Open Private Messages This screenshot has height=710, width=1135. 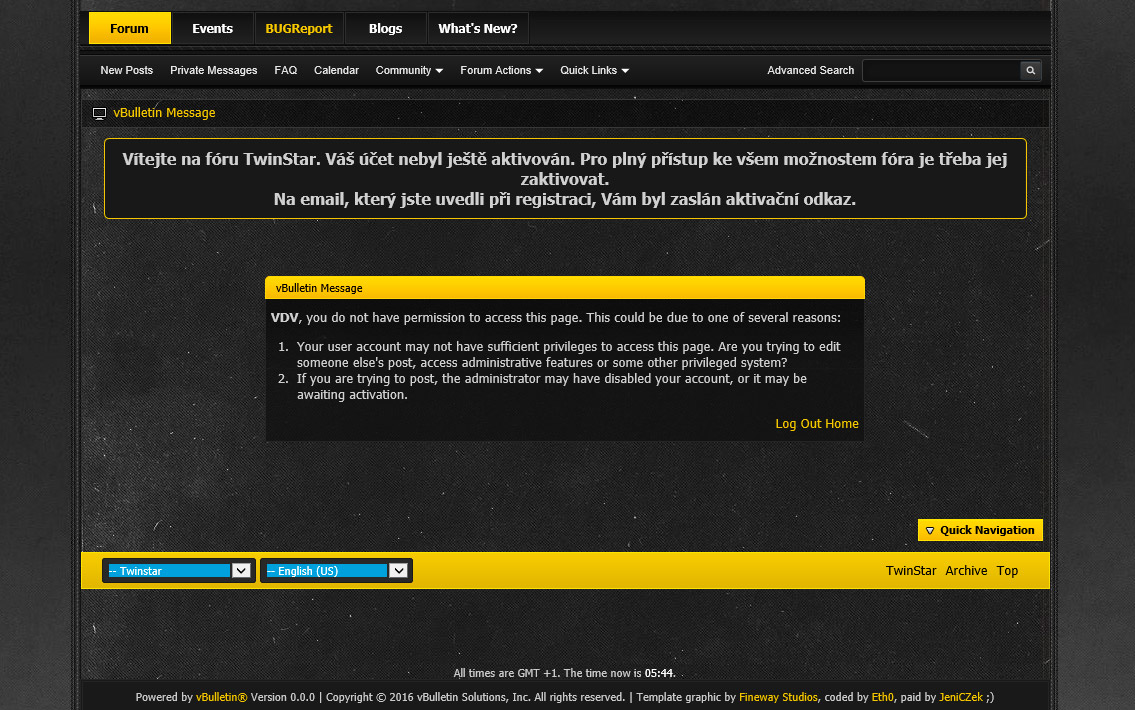pyautogui.click(x=213, y=70)
